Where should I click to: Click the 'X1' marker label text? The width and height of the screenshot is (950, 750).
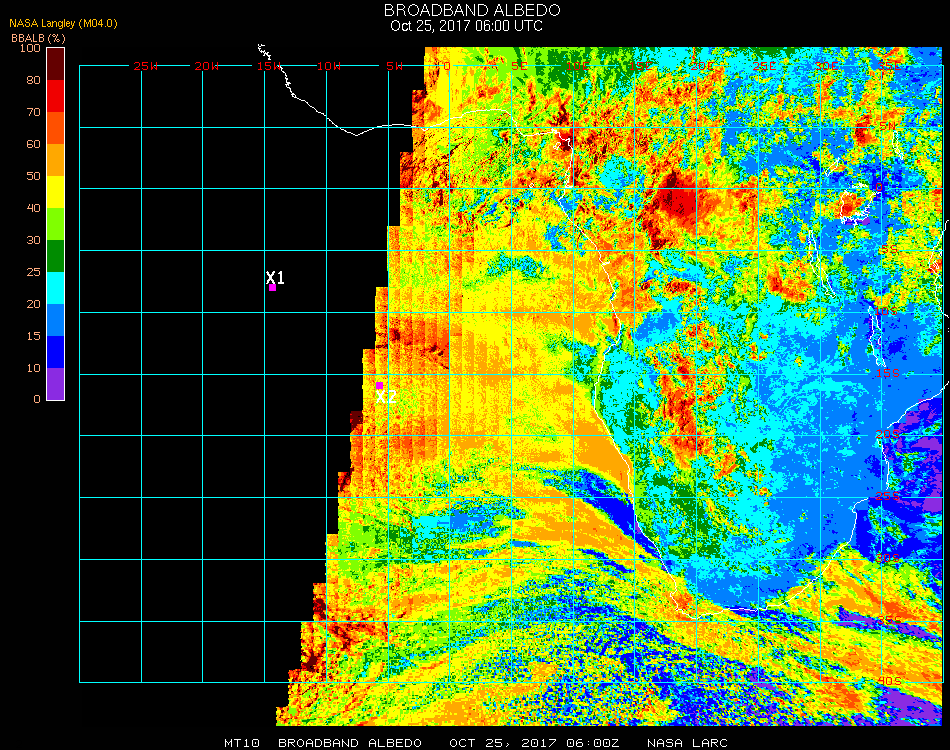275,277
